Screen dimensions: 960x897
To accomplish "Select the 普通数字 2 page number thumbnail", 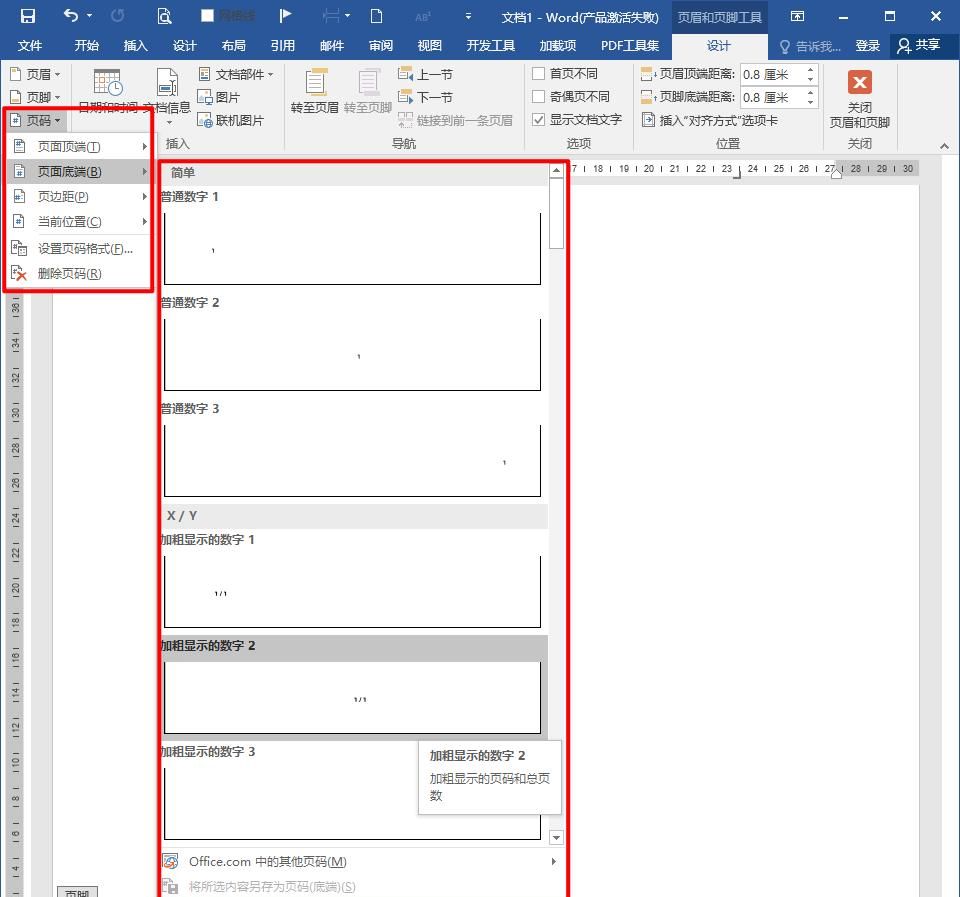I will pos(352,354).
